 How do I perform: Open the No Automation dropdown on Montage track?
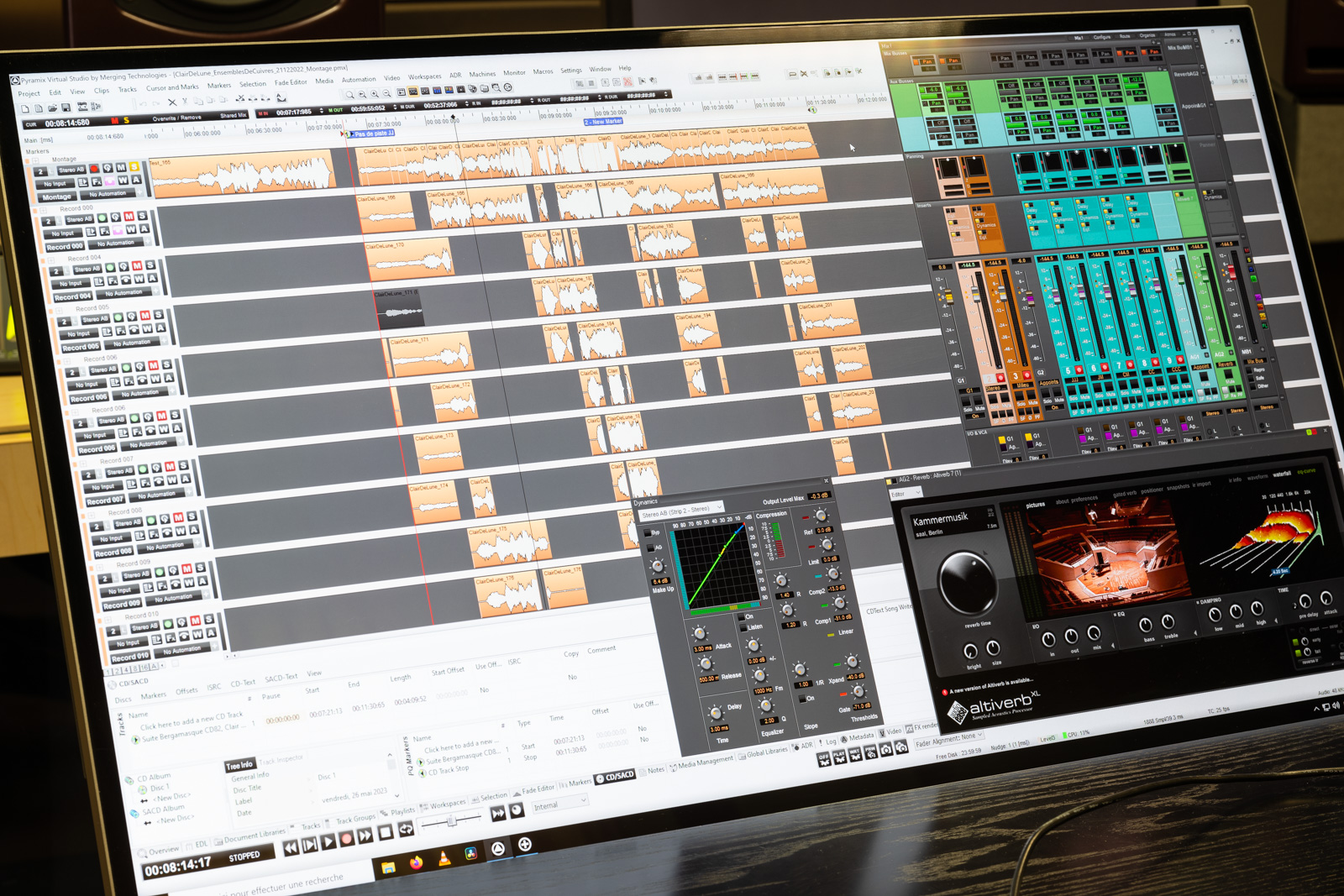pos(109,193)
